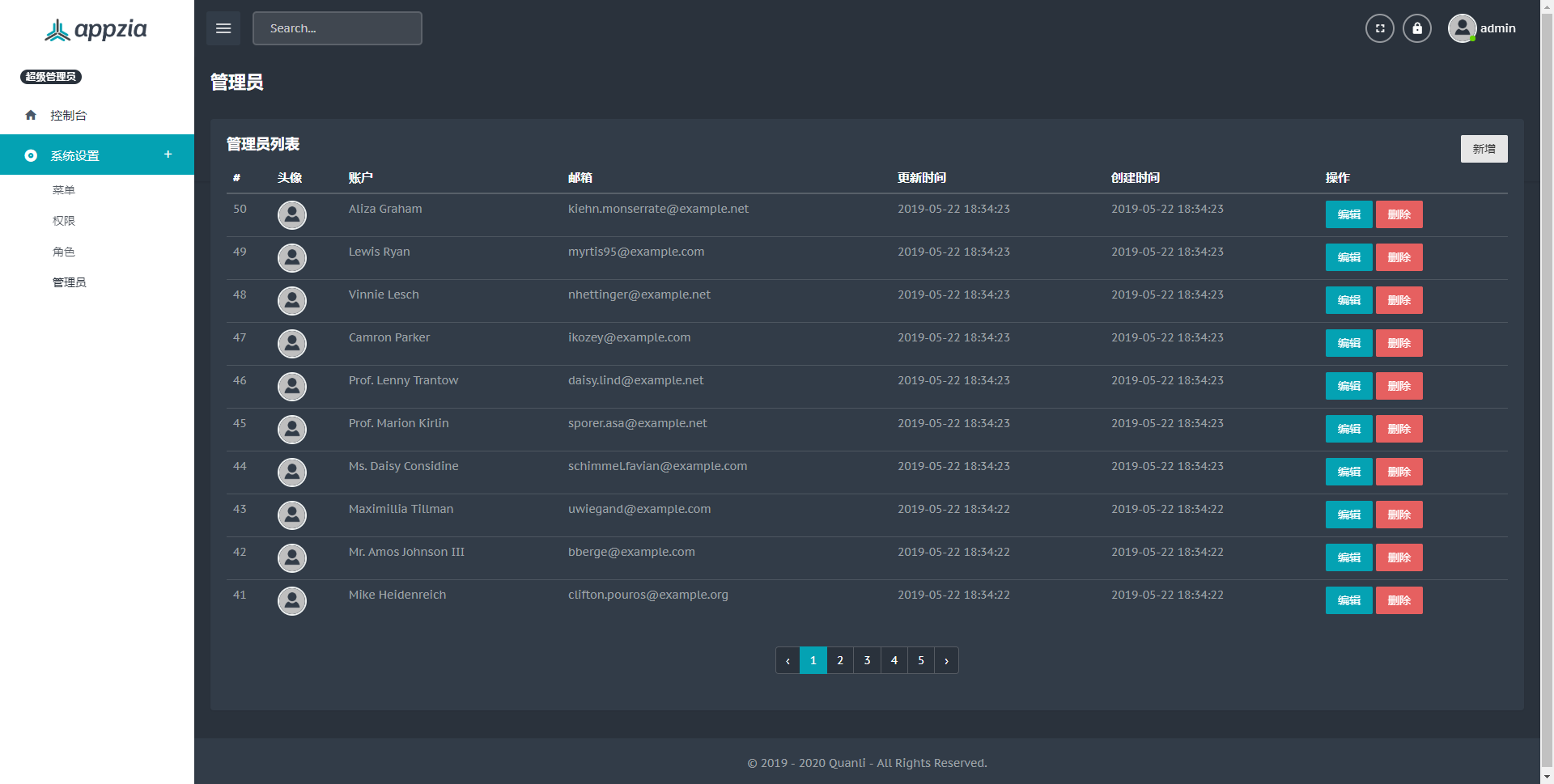Delete Aliza Graham's account

1399,214
